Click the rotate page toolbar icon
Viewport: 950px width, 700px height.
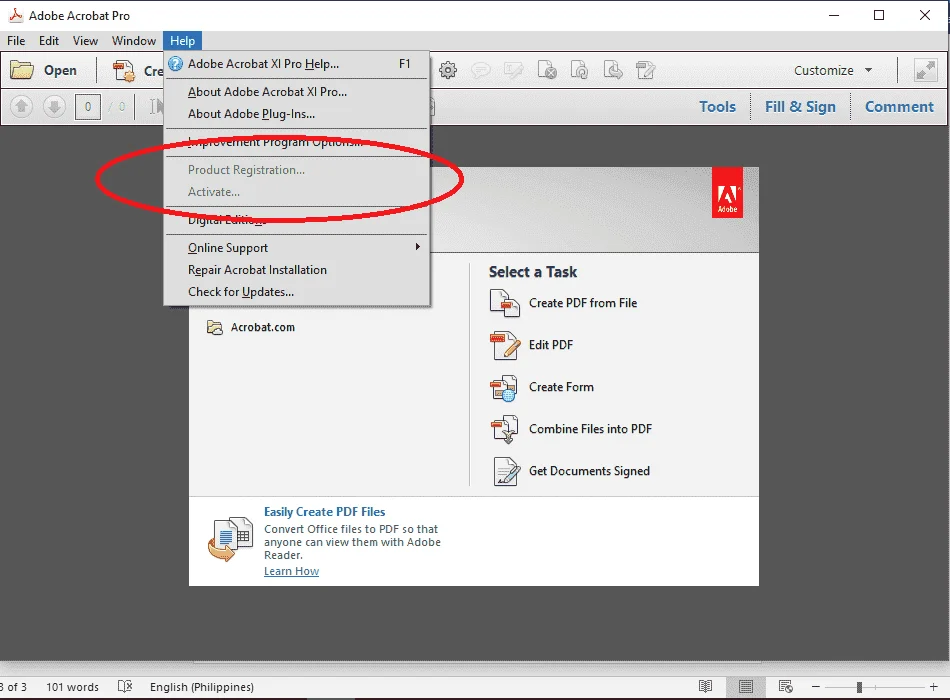tap(579, 70)
